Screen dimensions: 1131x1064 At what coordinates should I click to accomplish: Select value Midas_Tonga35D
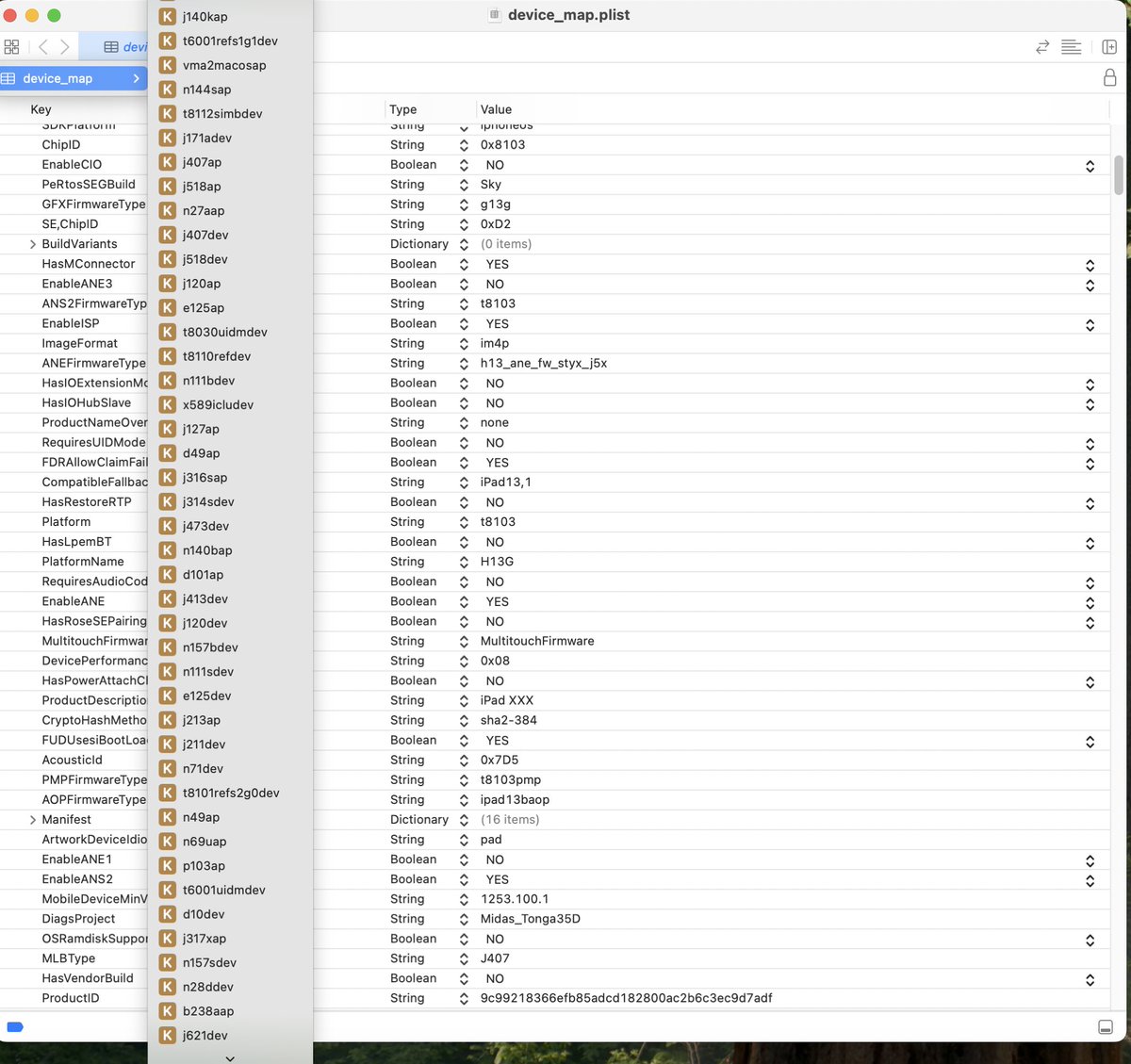pyautogui.click(x=531, y=919)
